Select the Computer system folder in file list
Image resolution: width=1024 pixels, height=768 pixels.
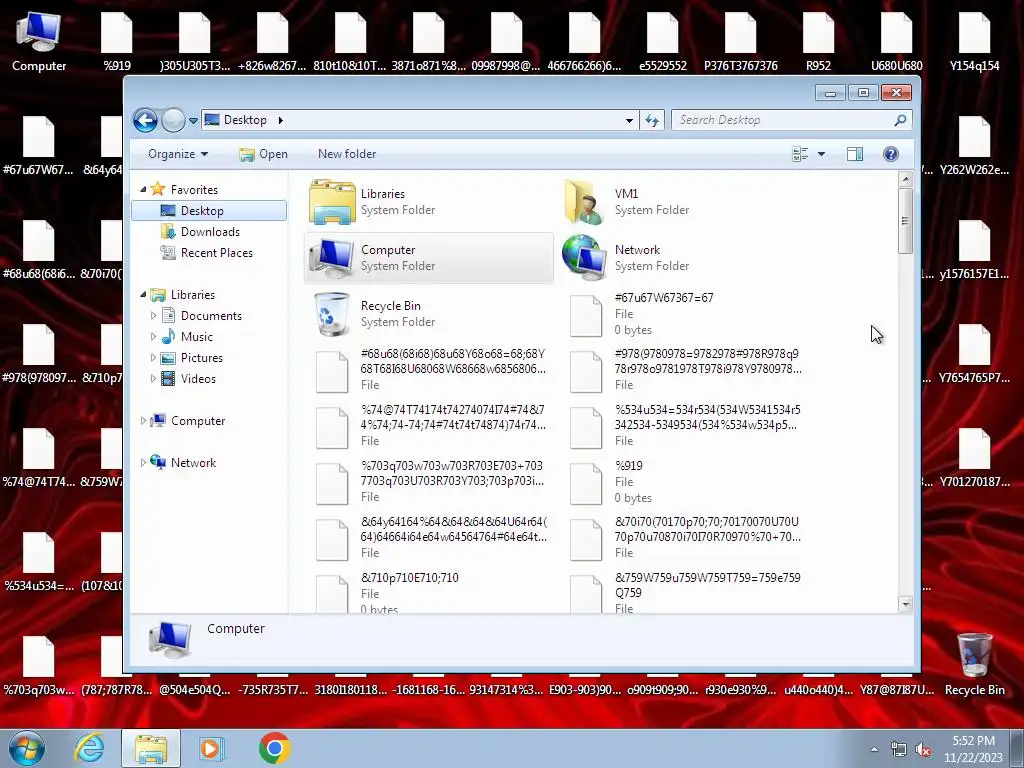(x=428, y=258)
